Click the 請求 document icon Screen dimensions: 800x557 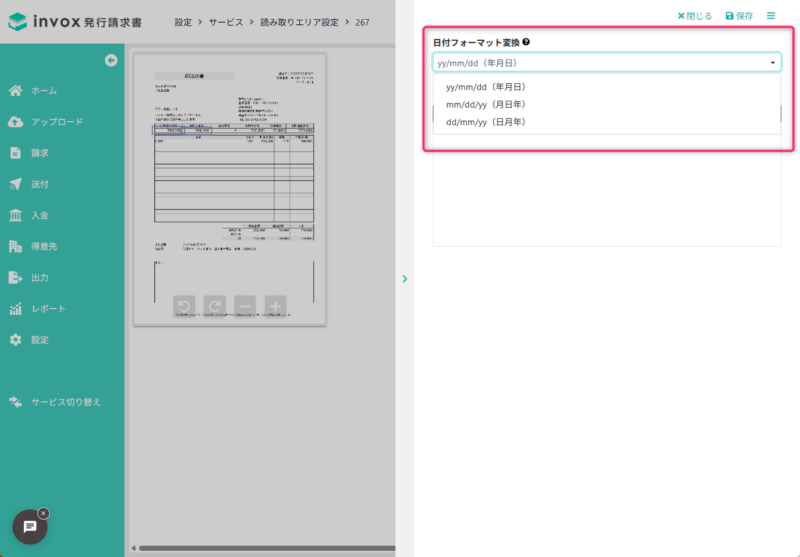click(x=15, y=153)
